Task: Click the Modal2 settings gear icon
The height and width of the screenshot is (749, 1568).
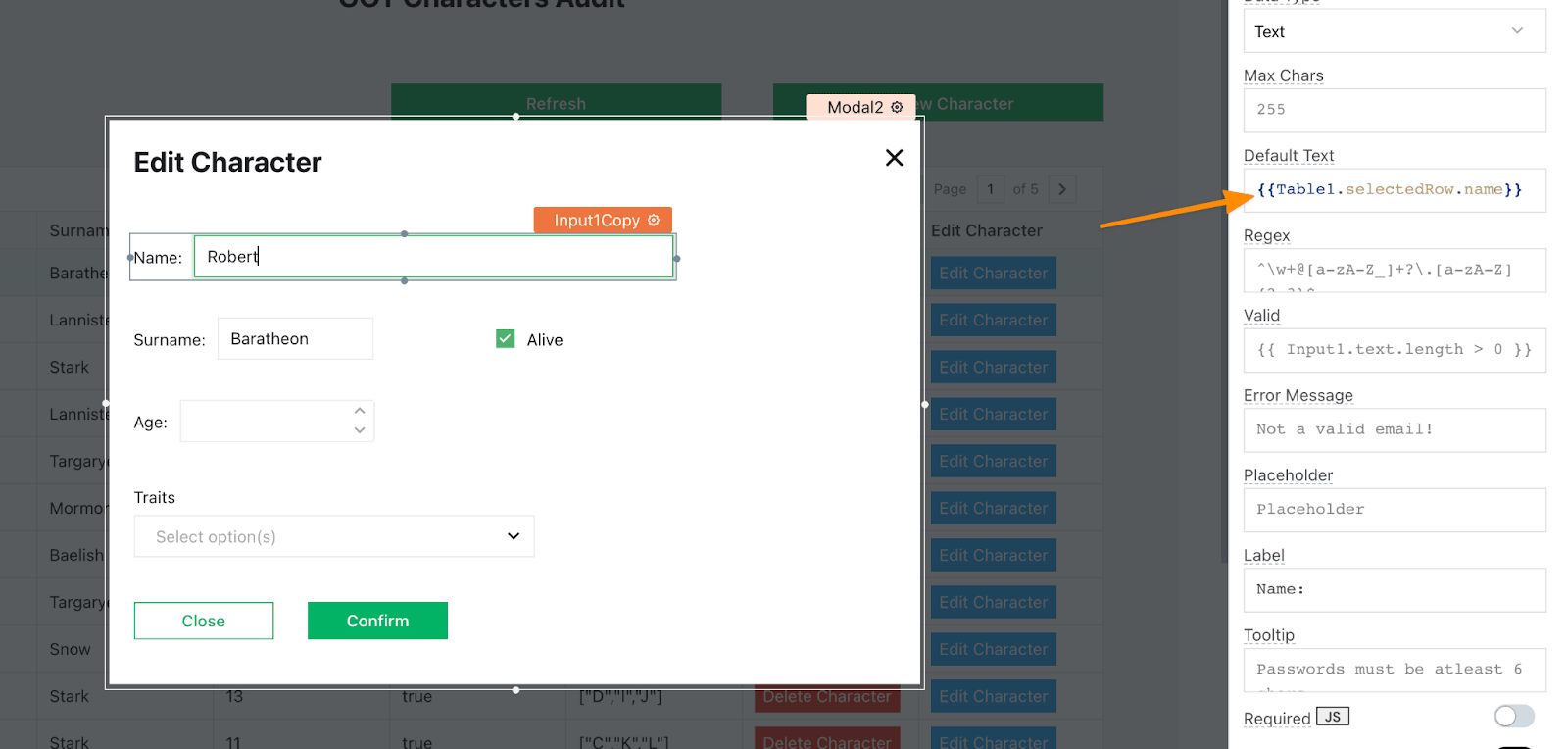Action: 897,107
